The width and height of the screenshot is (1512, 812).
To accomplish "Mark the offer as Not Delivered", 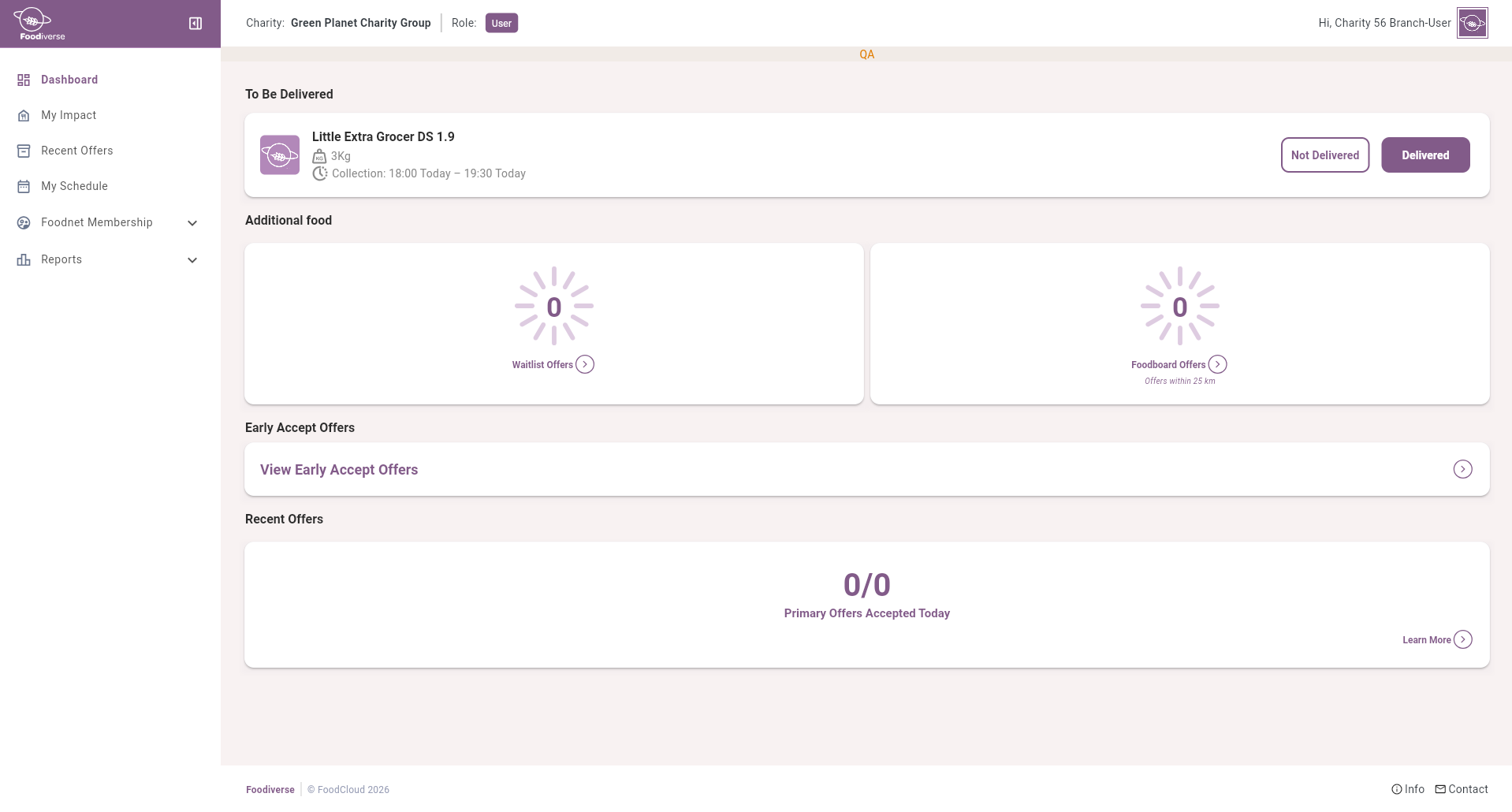I will tap(1325, 155).
